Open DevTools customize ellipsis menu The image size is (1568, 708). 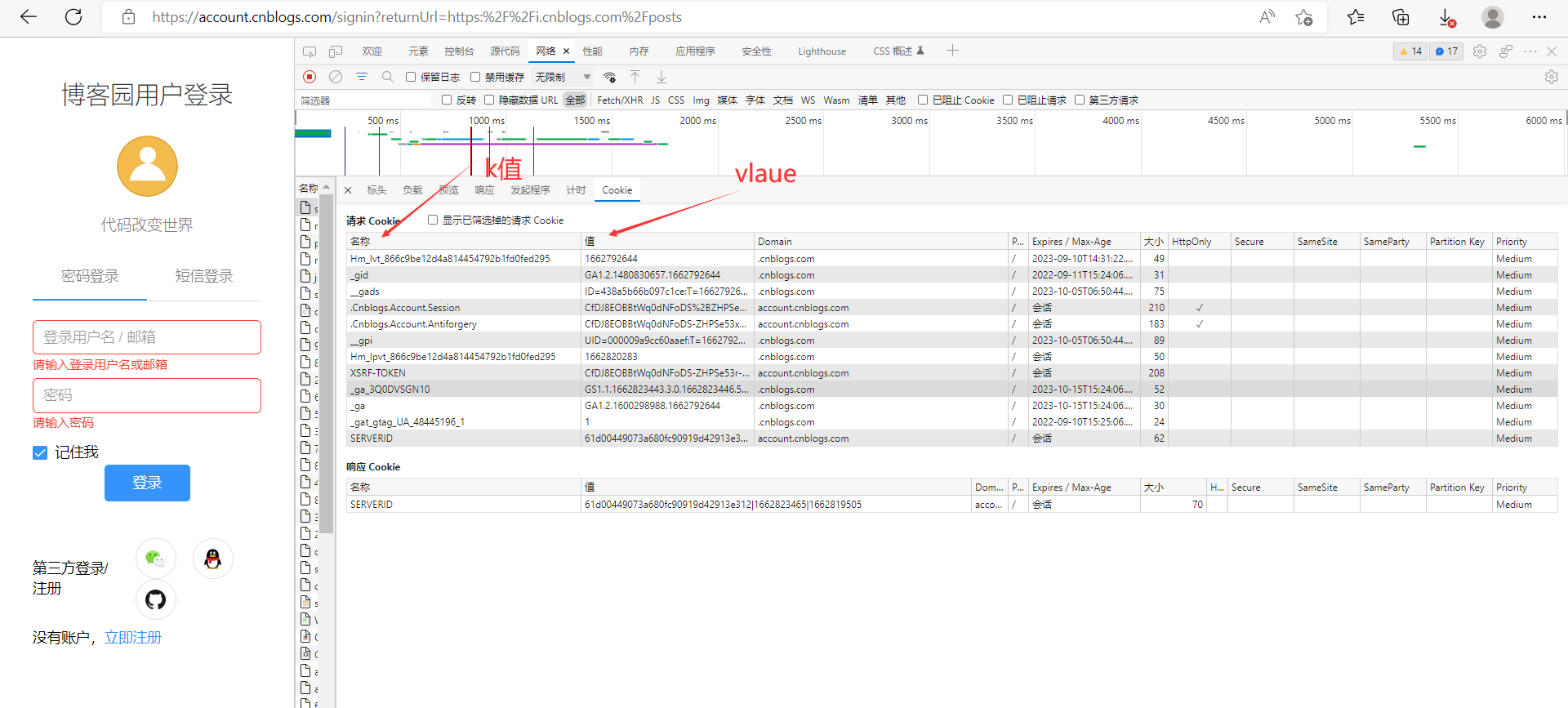click(1530, 51)
